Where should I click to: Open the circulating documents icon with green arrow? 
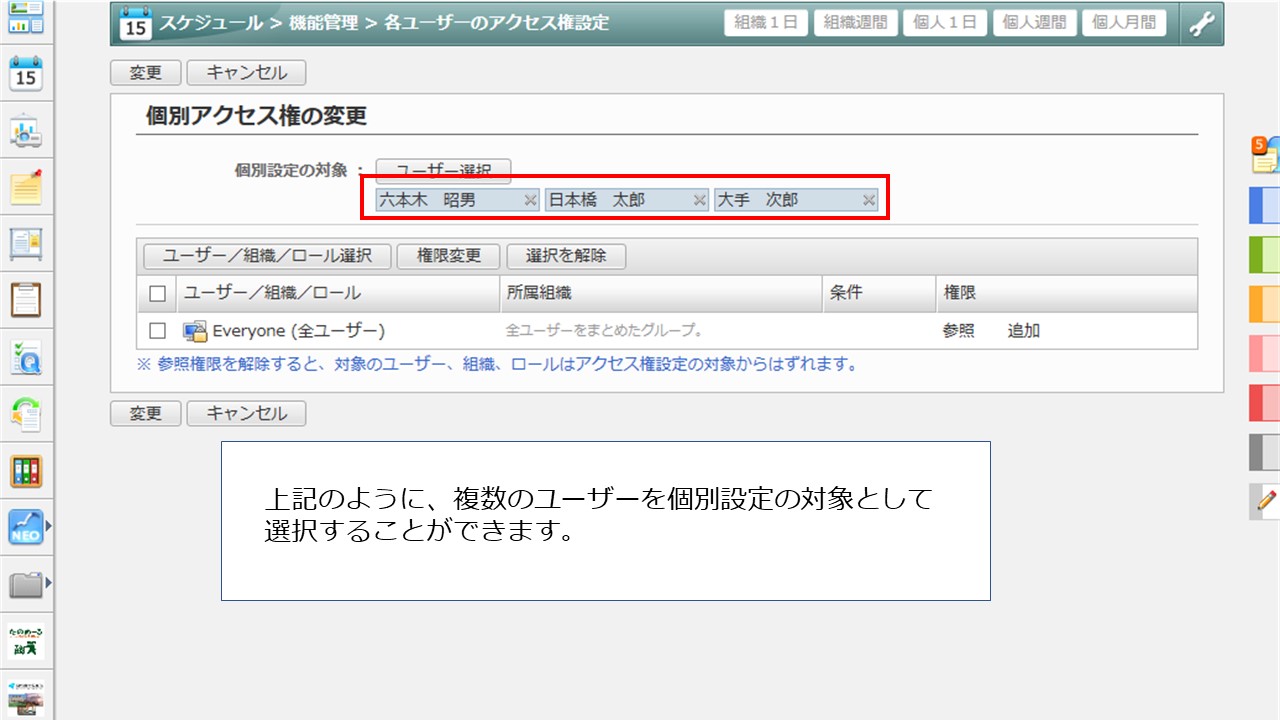point(26,414)
